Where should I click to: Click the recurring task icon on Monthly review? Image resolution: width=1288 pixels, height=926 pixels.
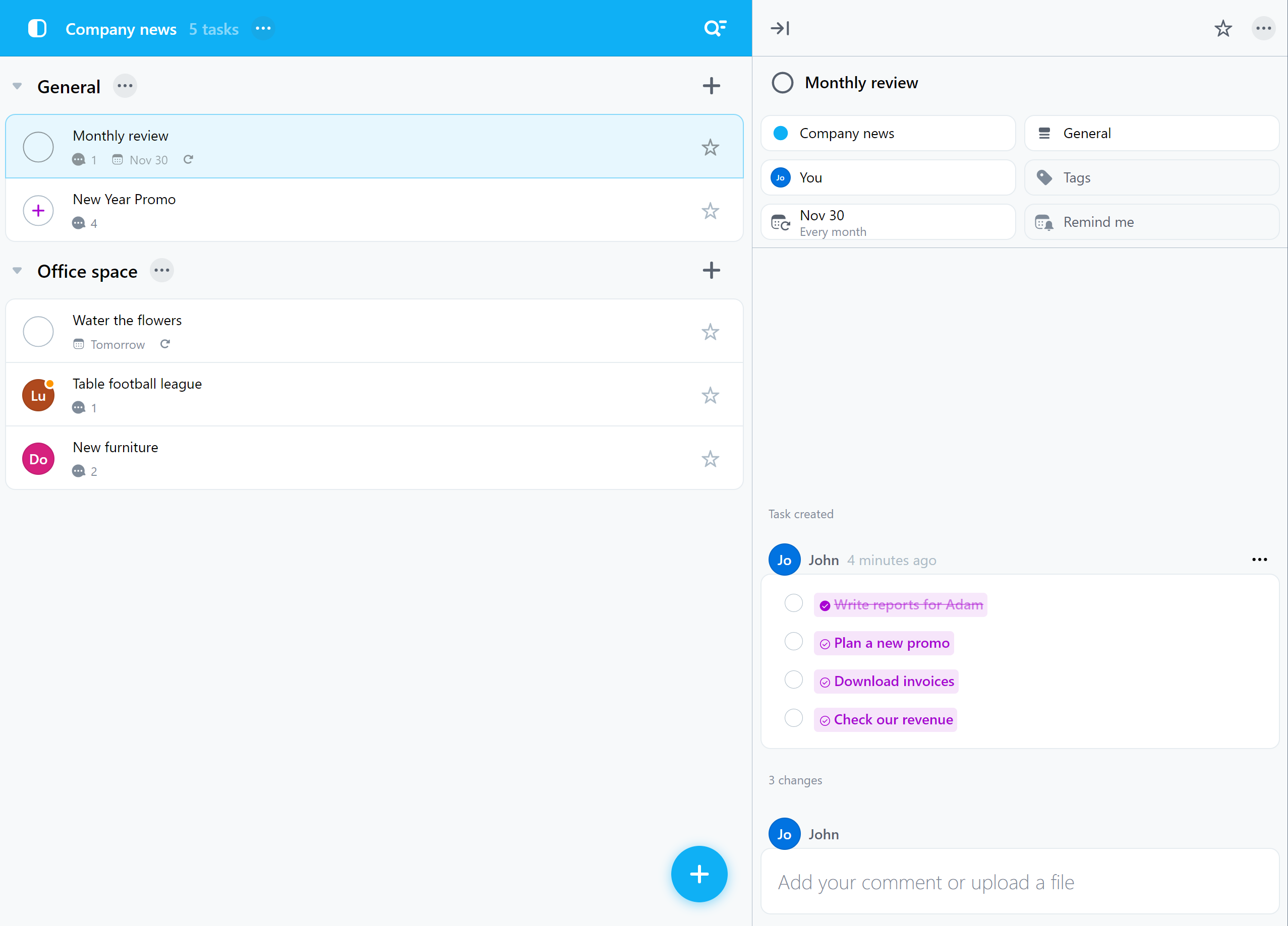tap(188, 159)
